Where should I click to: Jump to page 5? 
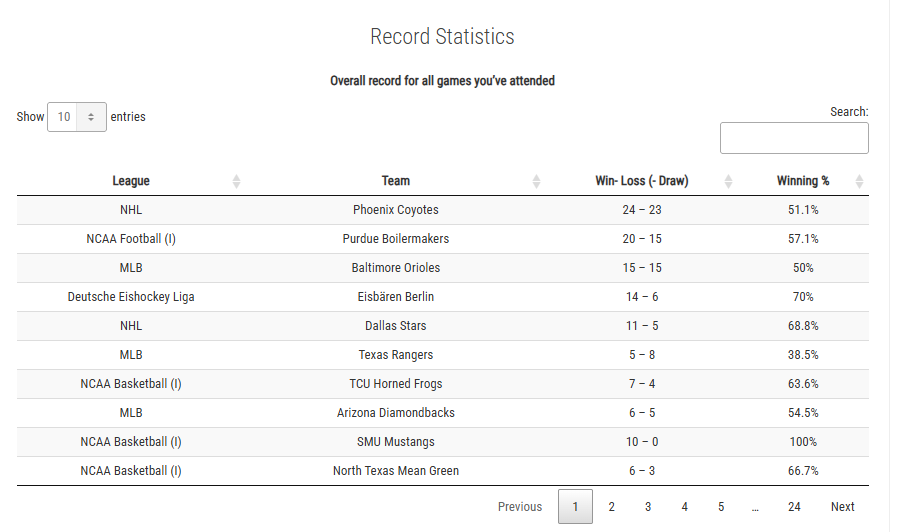click(x=721, y=507)
